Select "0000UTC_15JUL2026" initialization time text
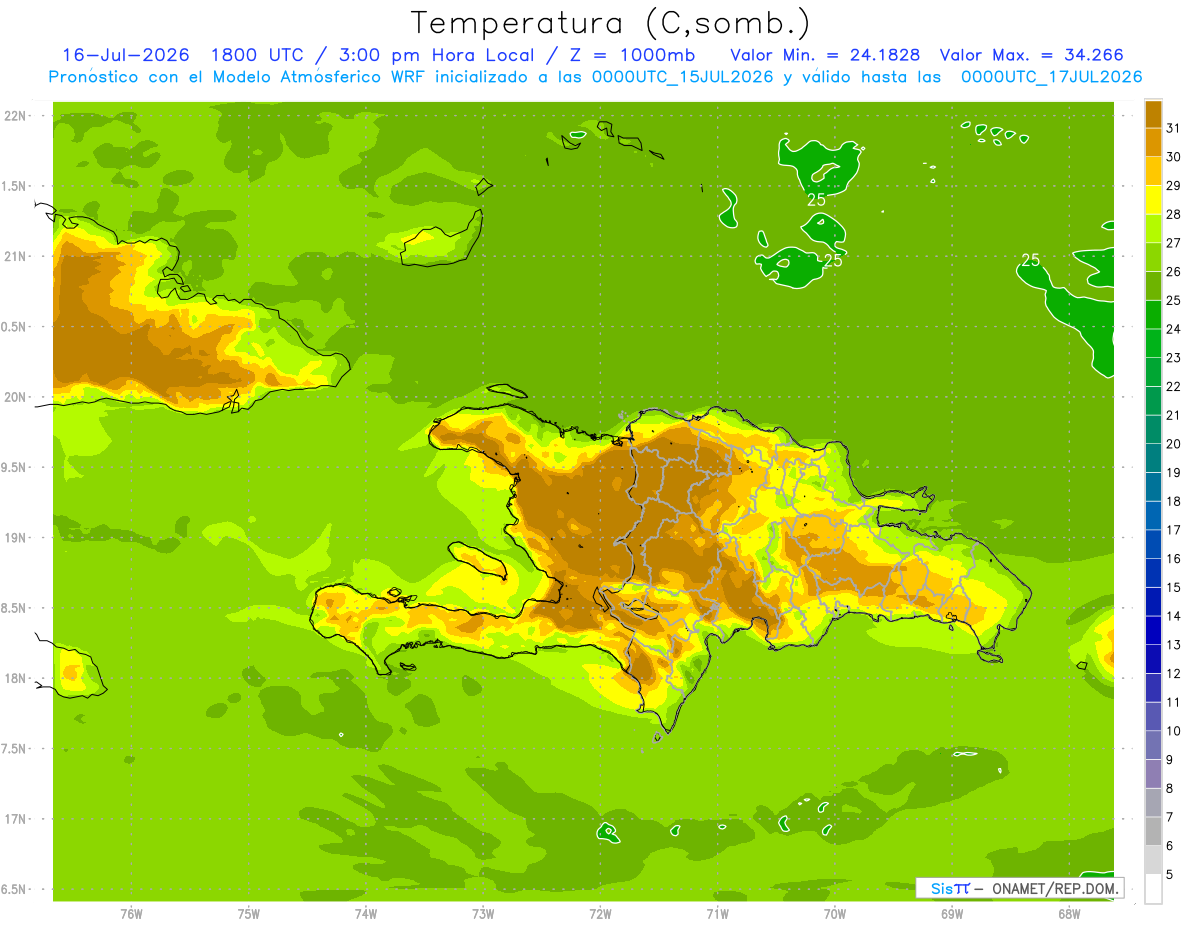Image resolution: width=1200 pixels, height=927 pixels. click(683, 77)
